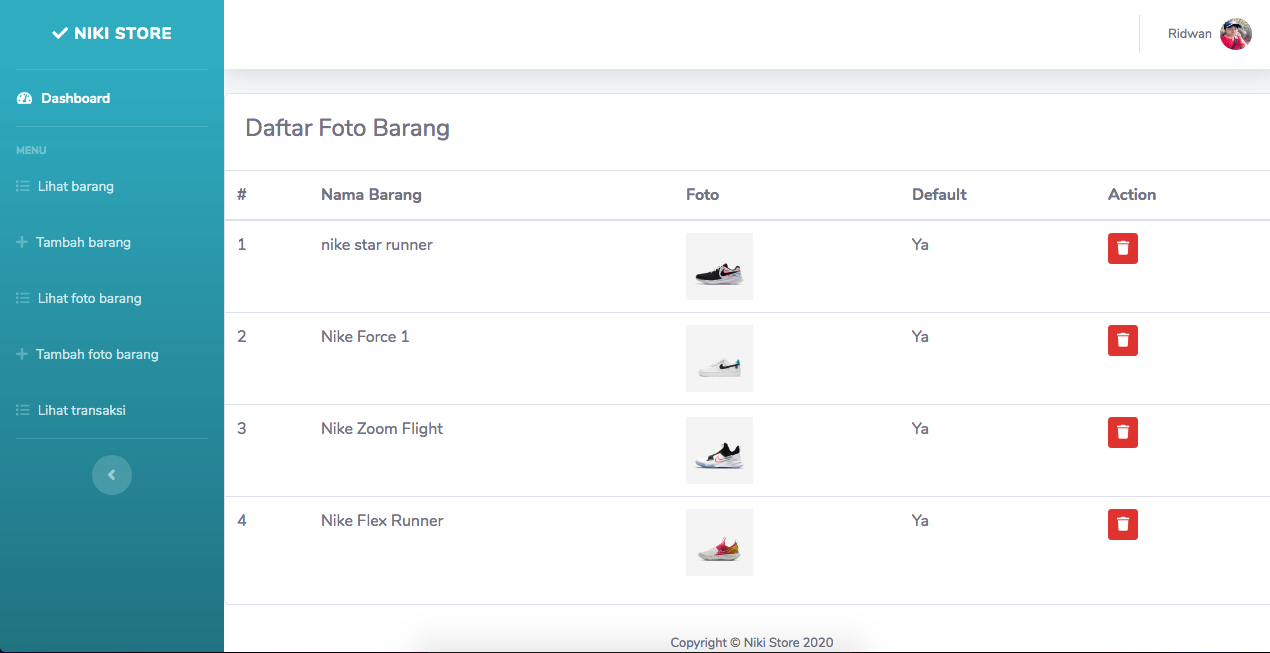The width and height of the screenshot is (1270, 653).
Task: Collapse the sidebar with the chevron button
Action: pos(112,475)
